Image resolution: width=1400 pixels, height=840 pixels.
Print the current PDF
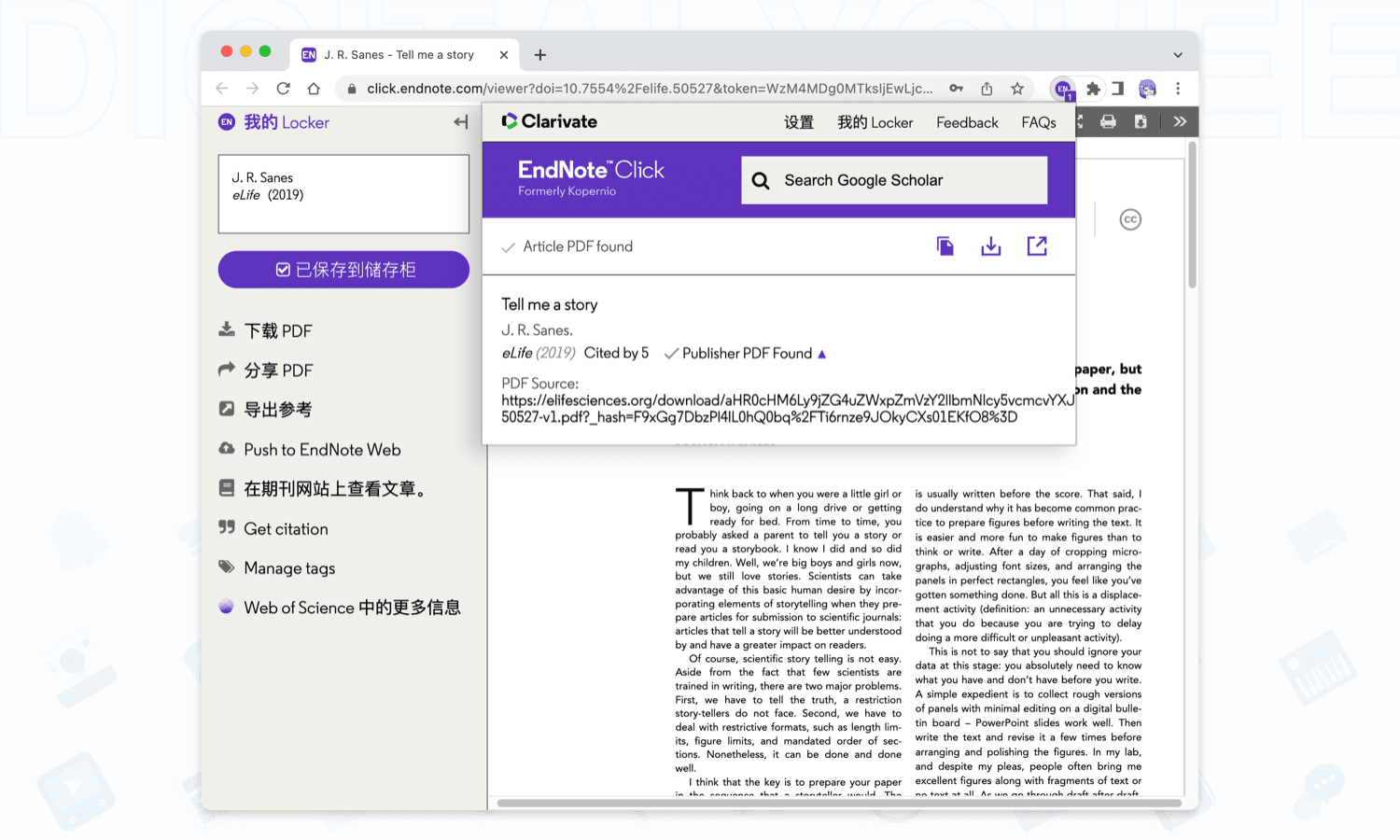(x=1108, y=121)
